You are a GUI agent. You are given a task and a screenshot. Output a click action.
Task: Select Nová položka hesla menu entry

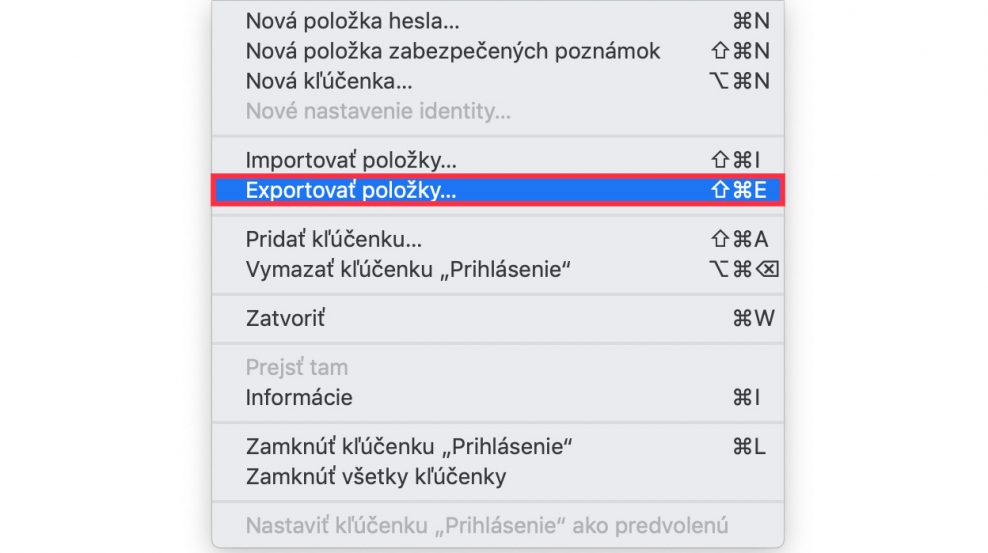(x=498, y=21)
